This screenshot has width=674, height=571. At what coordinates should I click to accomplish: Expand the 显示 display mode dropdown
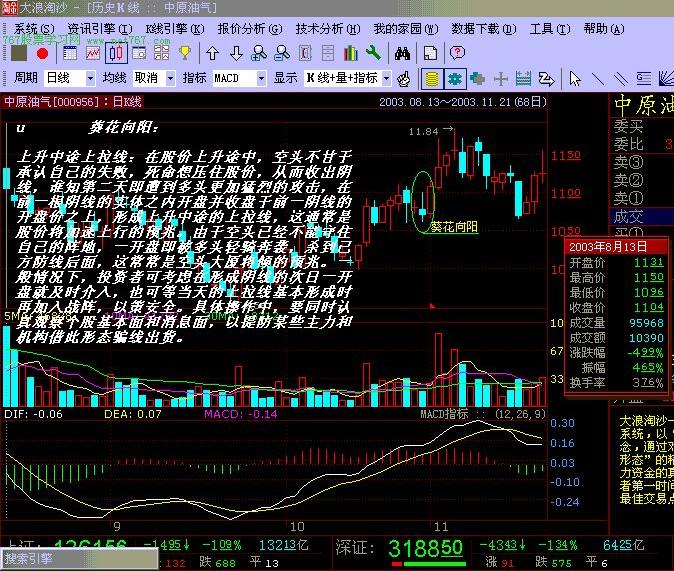[x=386, y=79]
